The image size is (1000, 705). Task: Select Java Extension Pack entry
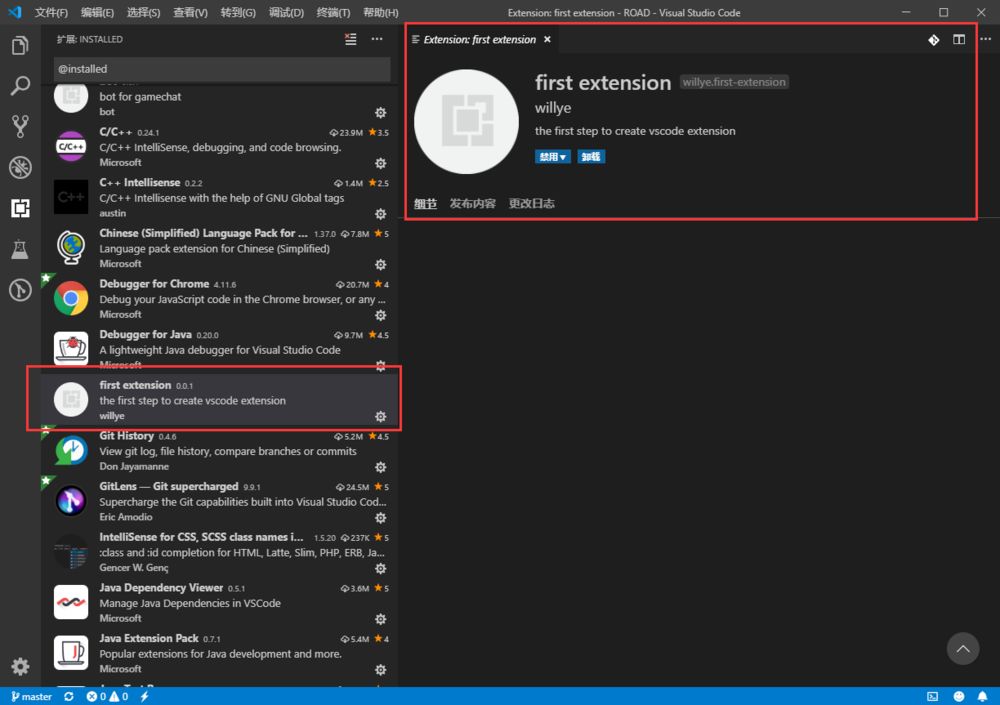click(x=220, y=653)
